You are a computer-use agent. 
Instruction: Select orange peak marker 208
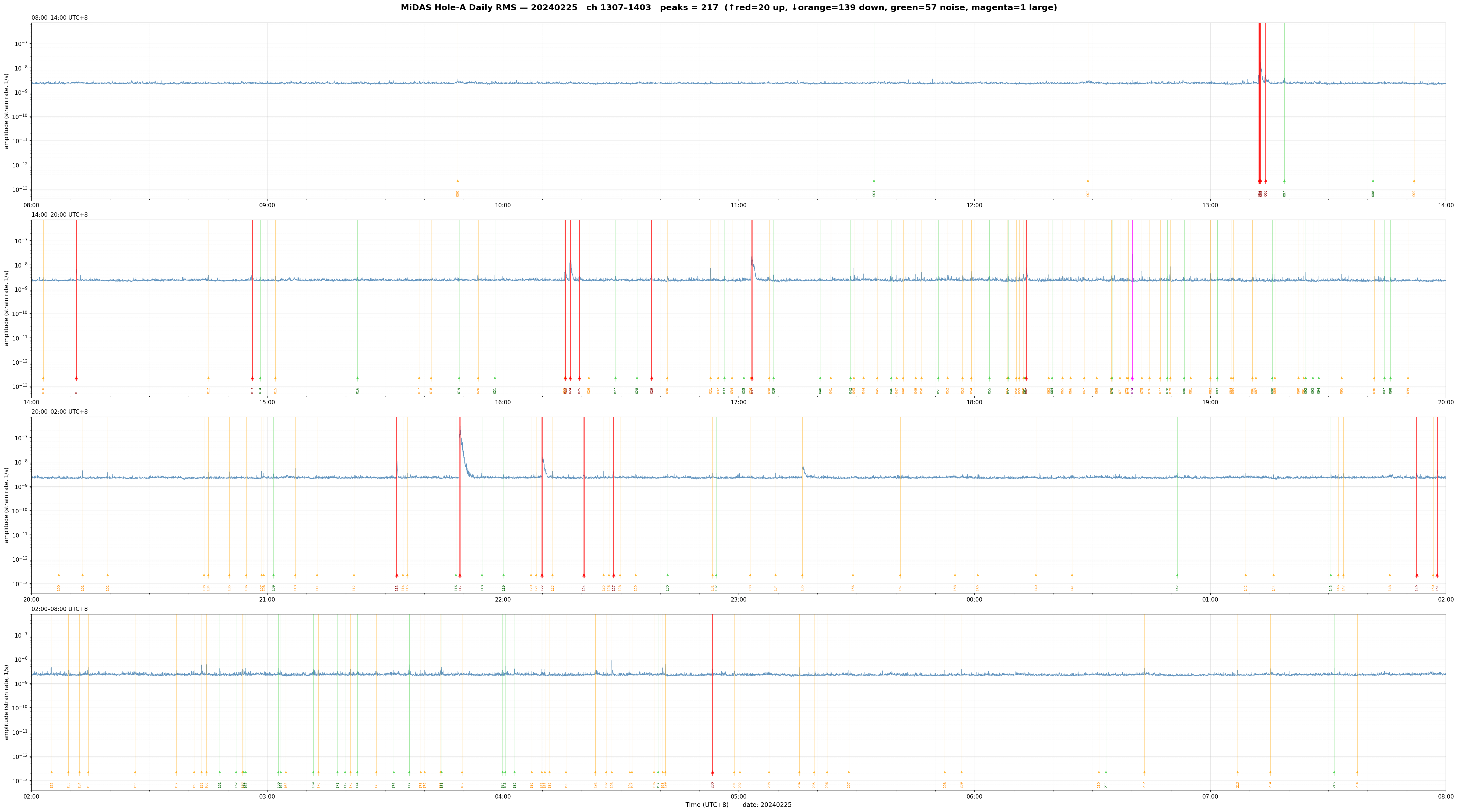(945, 772)
